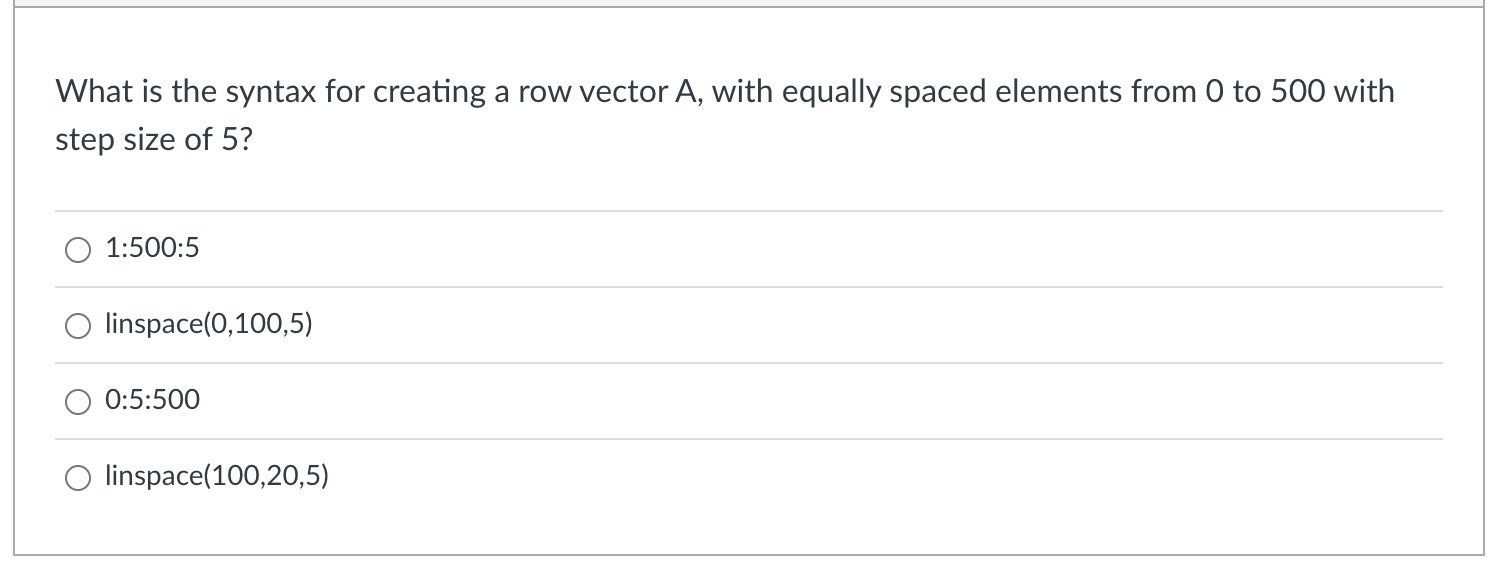
Task: Click the word 'syntax' in the question
Action: tap(262, 94)
